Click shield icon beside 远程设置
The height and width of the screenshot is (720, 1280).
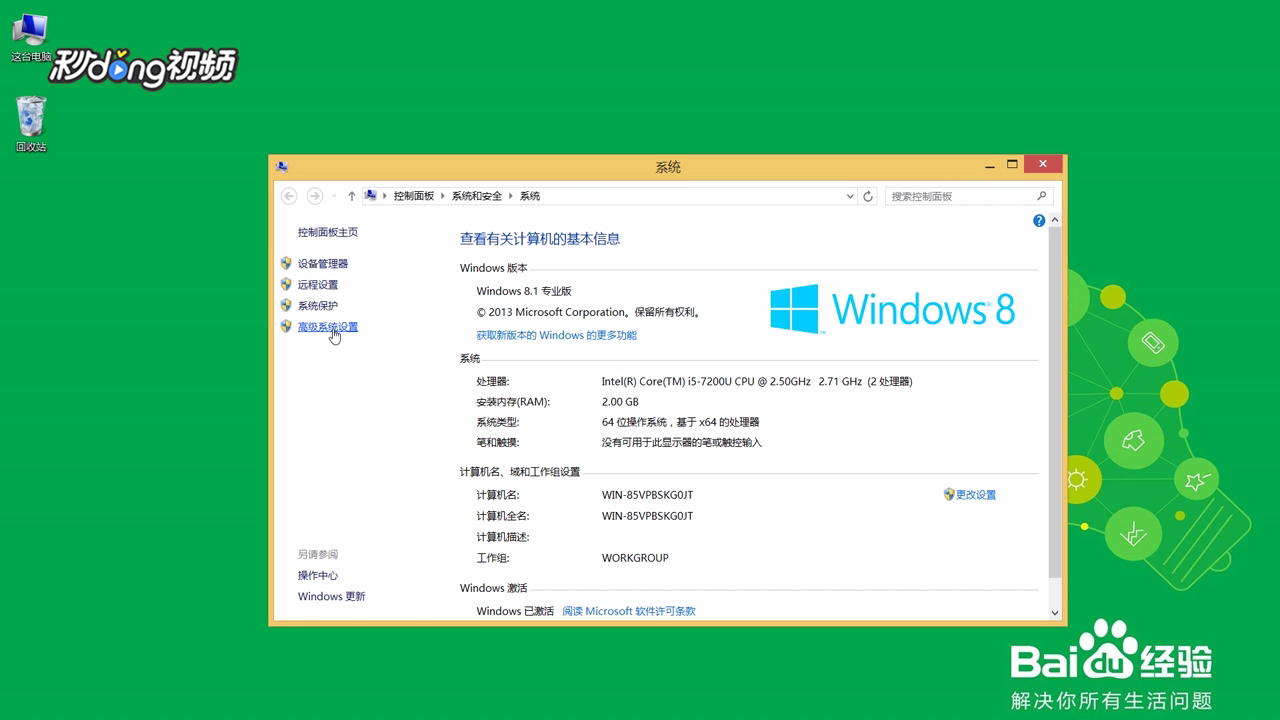point(286,284)
